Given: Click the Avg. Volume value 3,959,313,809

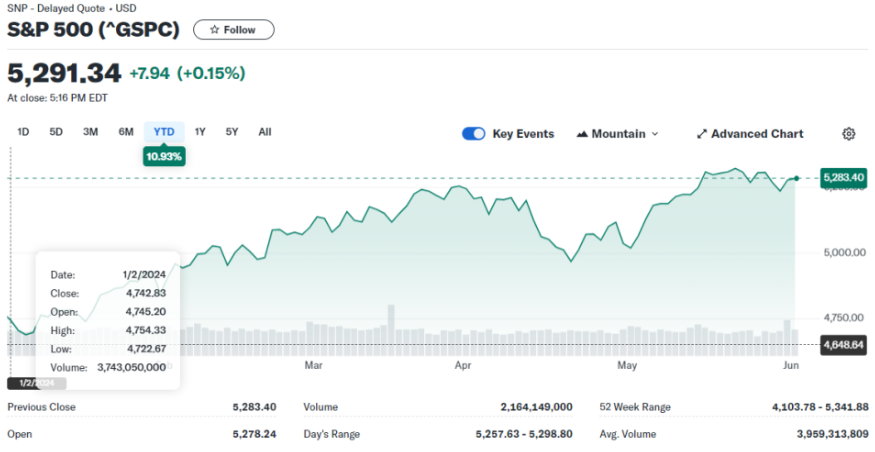Looking at the screenshot, I should (x=833, y=434).
